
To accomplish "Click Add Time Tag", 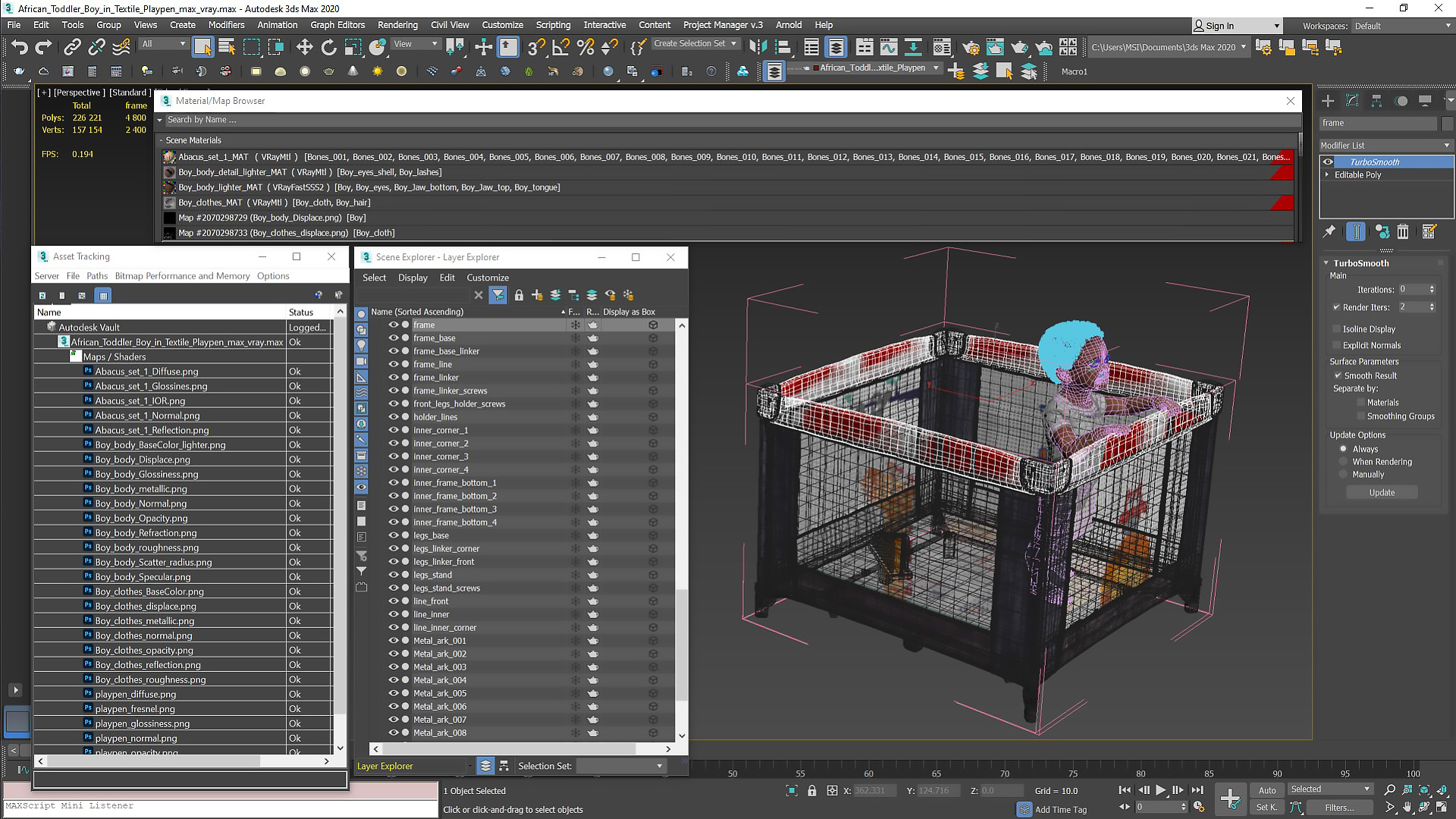I will [x=1061, y=810].
